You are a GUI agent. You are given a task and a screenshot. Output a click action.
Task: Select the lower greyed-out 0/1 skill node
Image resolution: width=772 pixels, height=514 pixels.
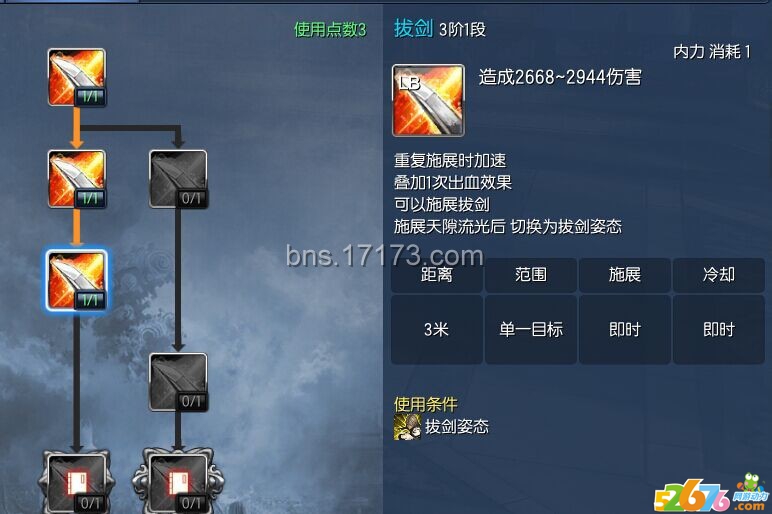click(178, 382)
